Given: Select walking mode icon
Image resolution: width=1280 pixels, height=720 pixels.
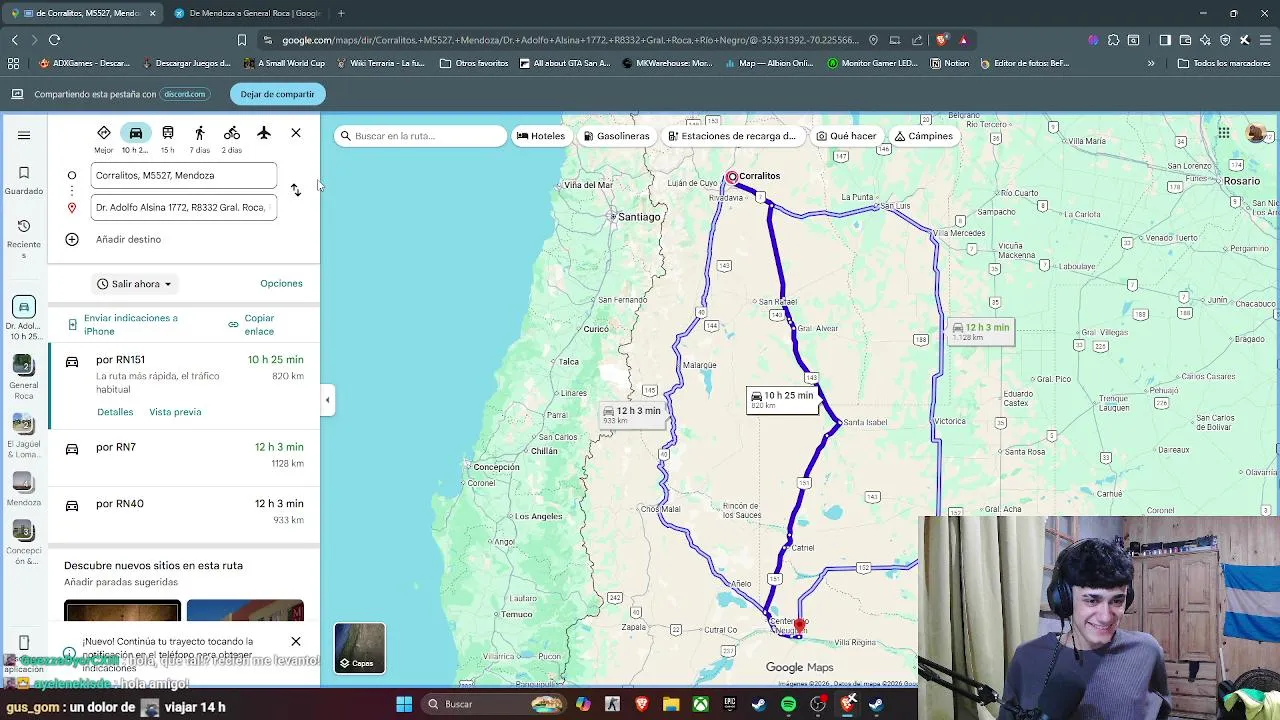Looking at the screenshot, I should point(200,133).
